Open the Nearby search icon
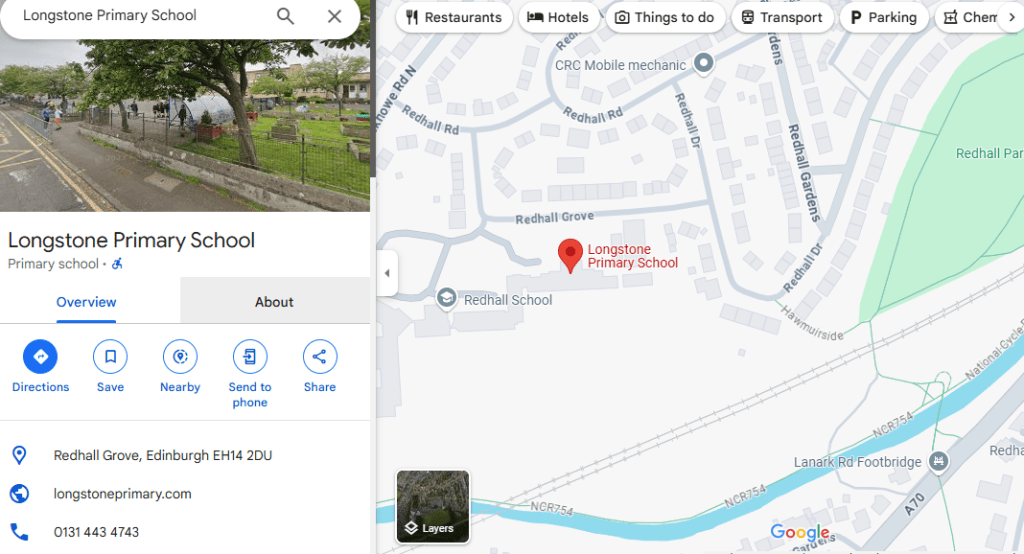1024x554 pixels. click(180, 357)
